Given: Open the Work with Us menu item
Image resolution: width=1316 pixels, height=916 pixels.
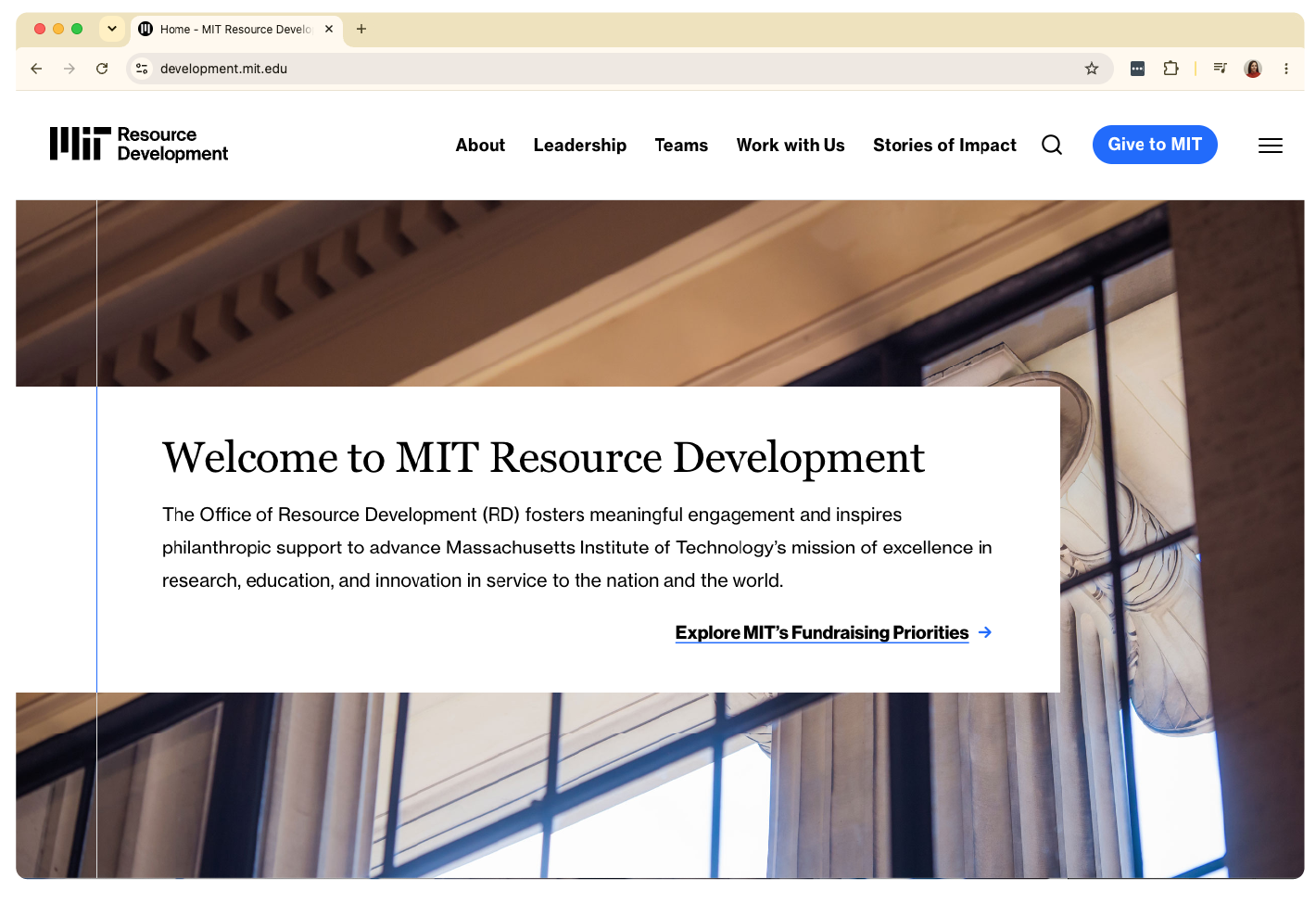Looking at the screenshot, I should [x=791, y=145].
